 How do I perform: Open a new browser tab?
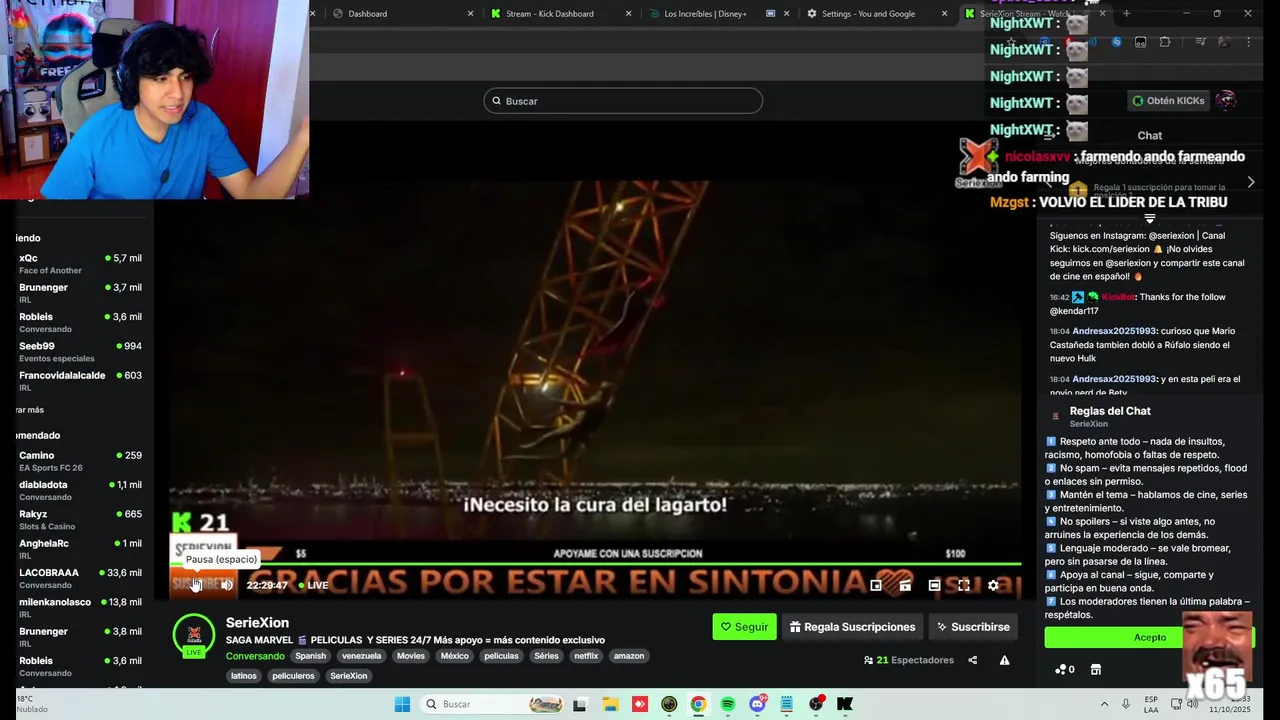point(1126,14)
